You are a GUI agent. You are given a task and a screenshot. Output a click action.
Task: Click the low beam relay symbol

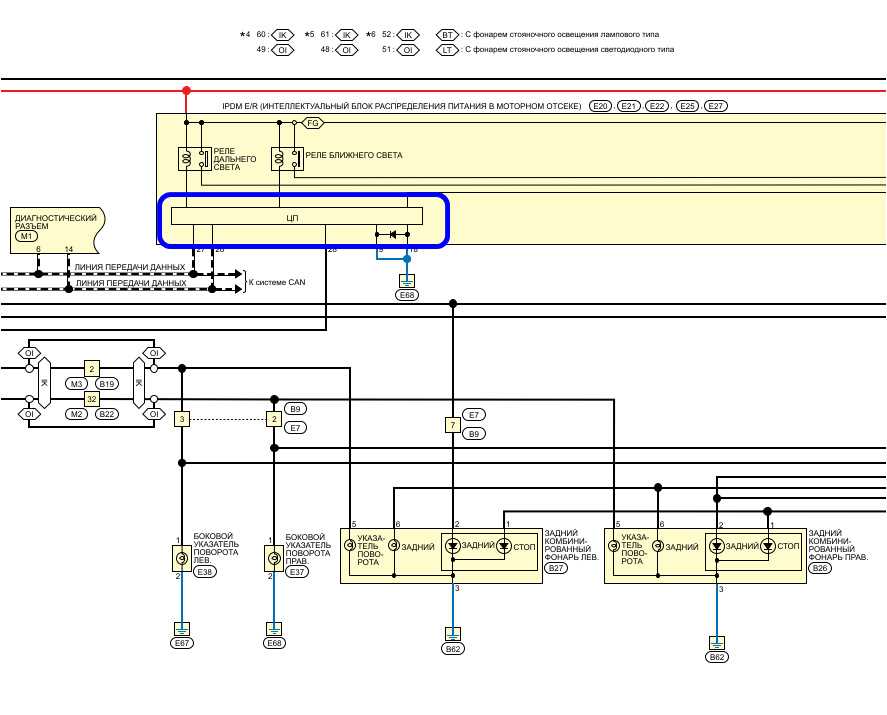pyautogui.click(x=287, y=159)
